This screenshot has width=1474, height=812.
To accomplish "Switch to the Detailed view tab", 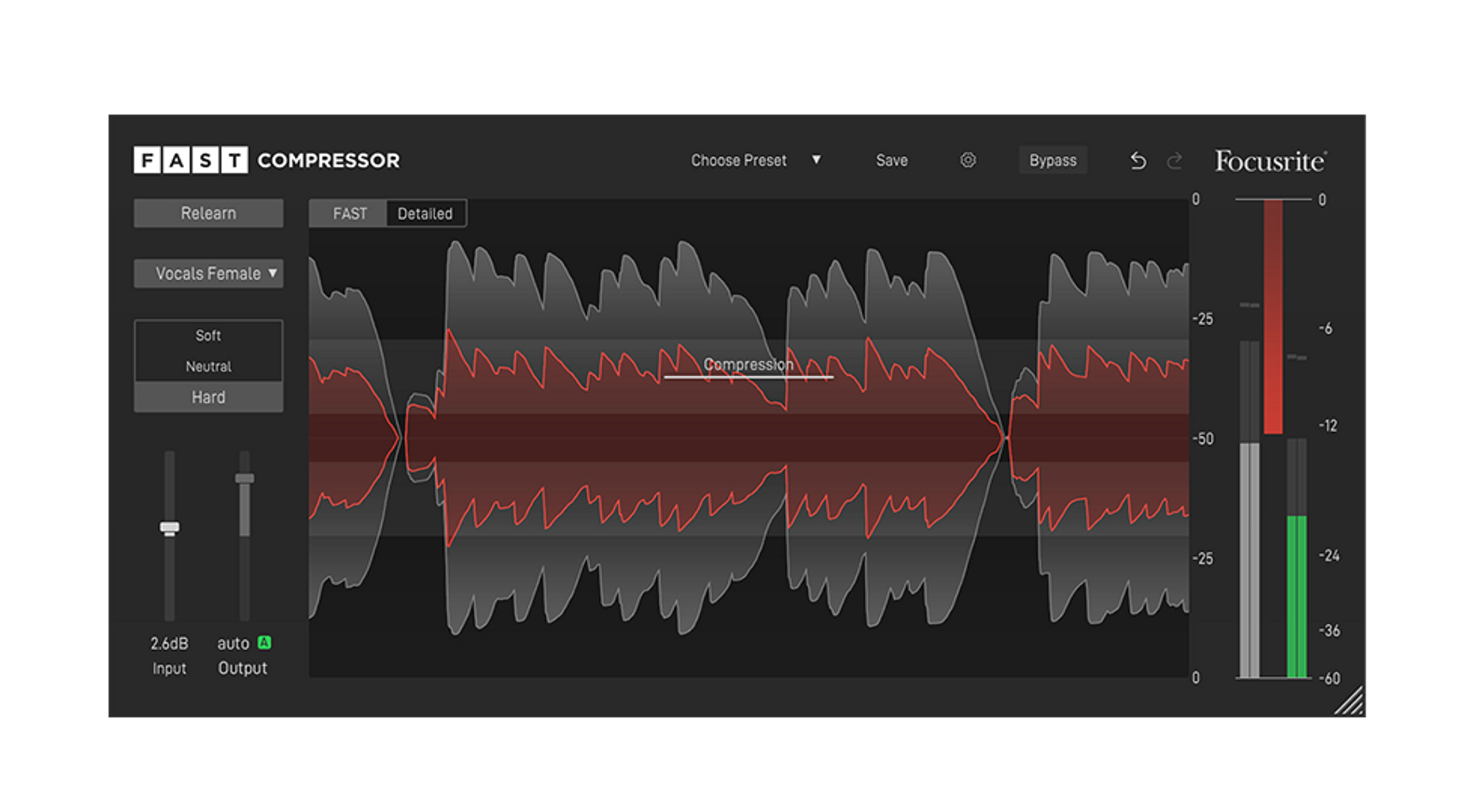I will [x=426, y=214].
